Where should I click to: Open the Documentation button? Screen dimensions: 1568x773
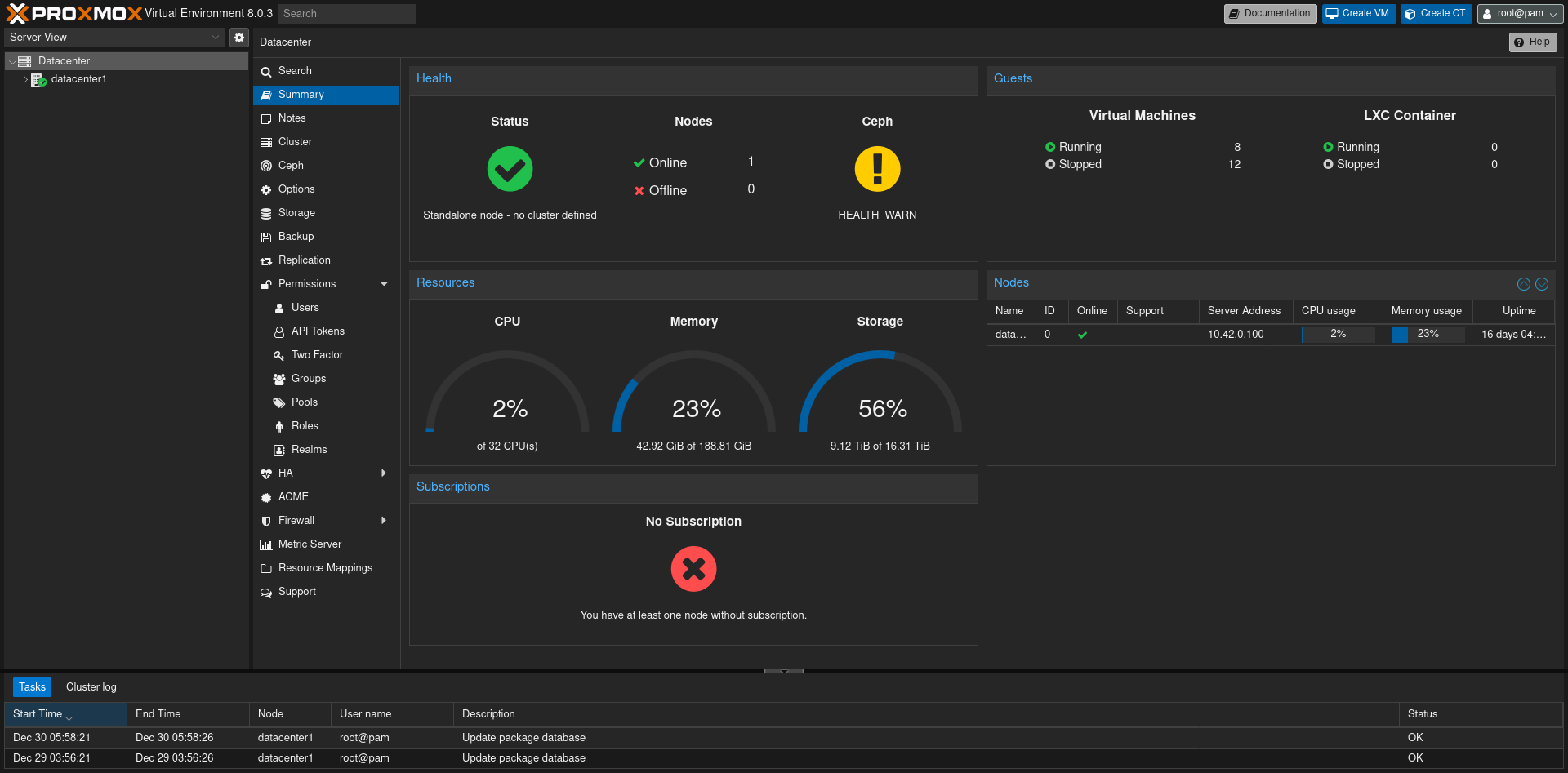[1270, 14]
